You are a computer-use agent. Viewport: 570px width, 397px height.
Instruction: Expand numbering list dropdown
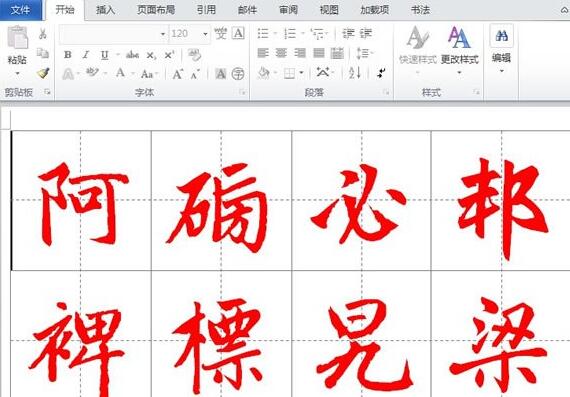coord(303,34)
